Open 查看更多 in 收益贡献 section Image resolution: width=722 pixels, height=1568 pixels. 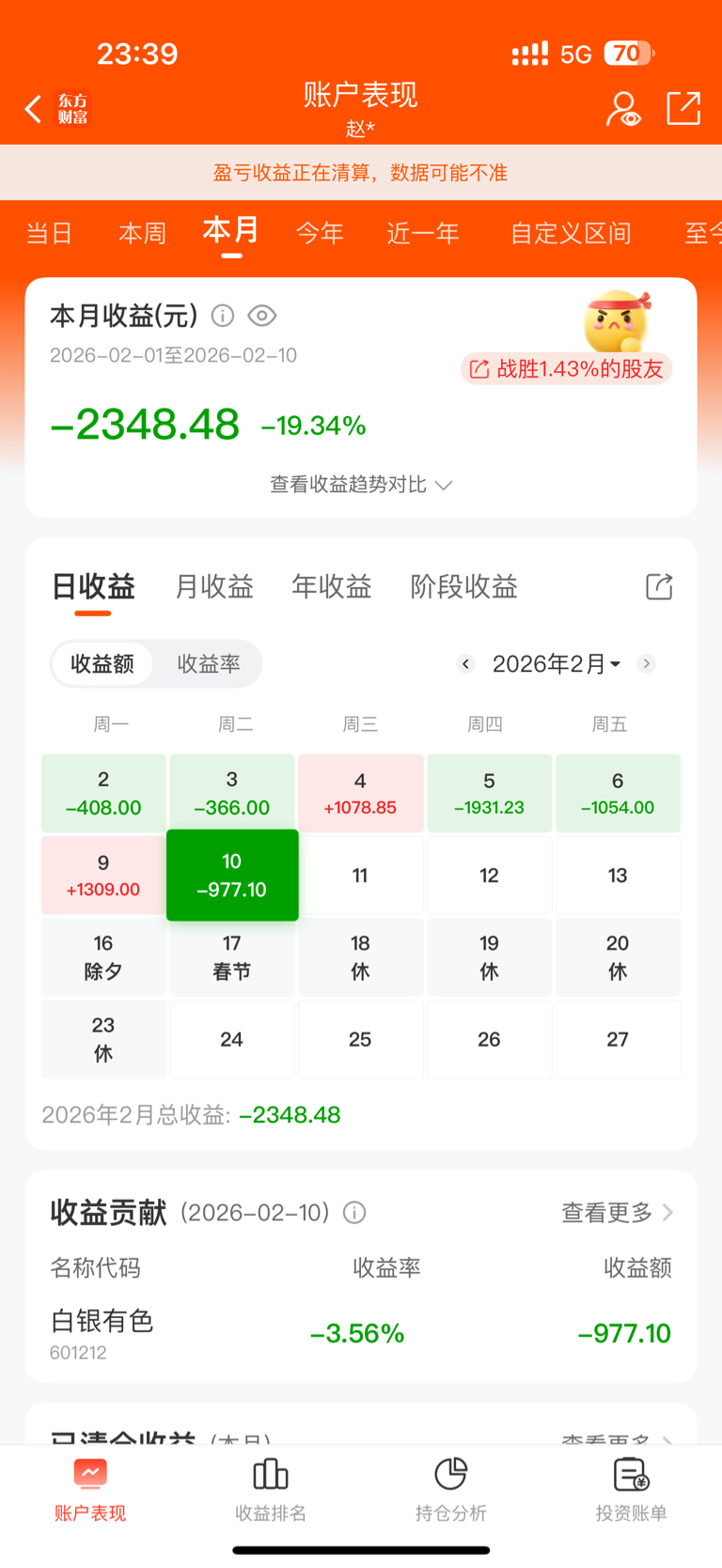point(617,1213)
